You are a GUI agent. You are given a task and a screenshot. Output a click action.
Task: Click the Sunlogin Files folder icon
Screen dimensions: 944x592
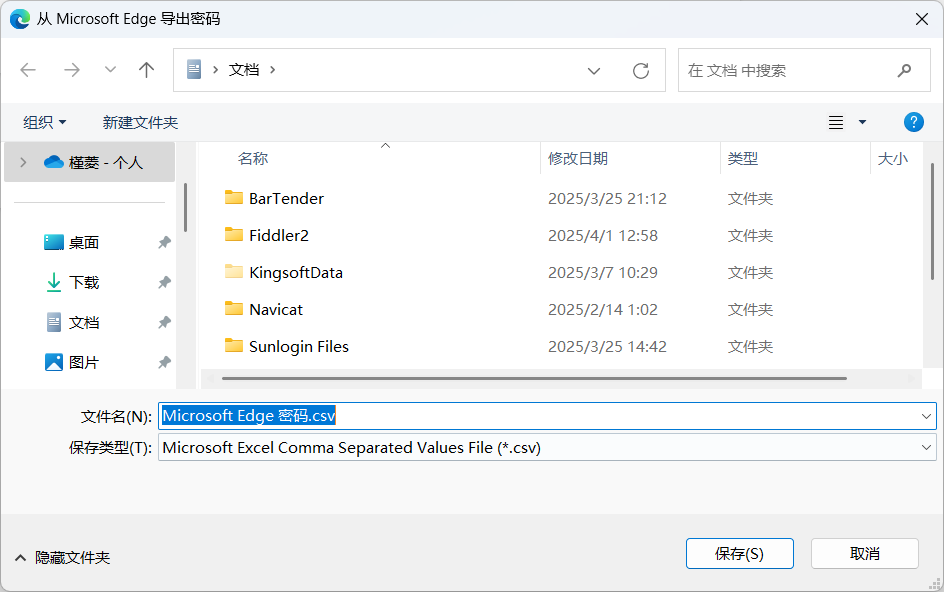[x=234, y=346]
